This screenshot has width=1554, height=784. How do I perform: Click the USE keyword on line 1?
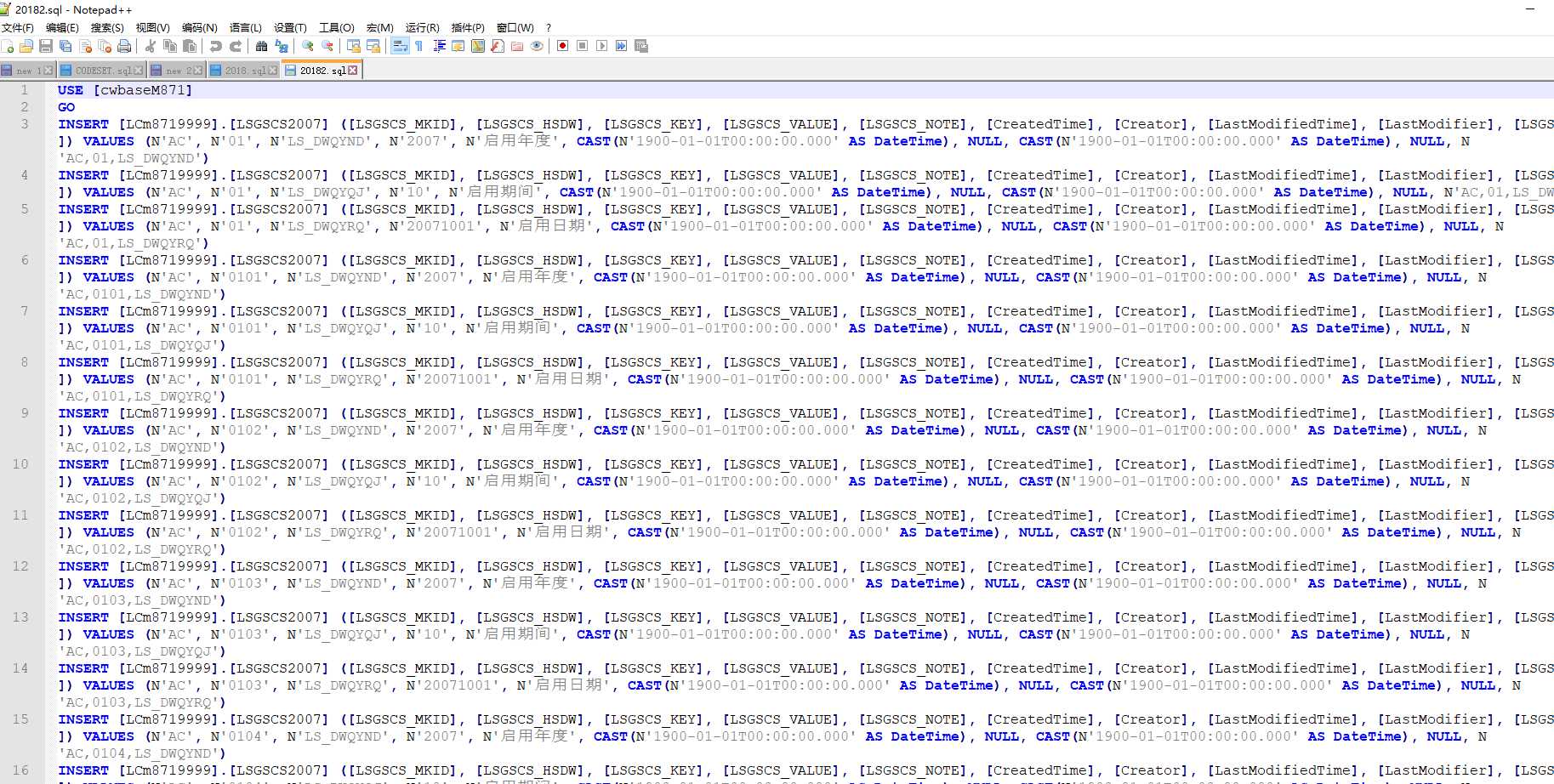pos(71,90)
